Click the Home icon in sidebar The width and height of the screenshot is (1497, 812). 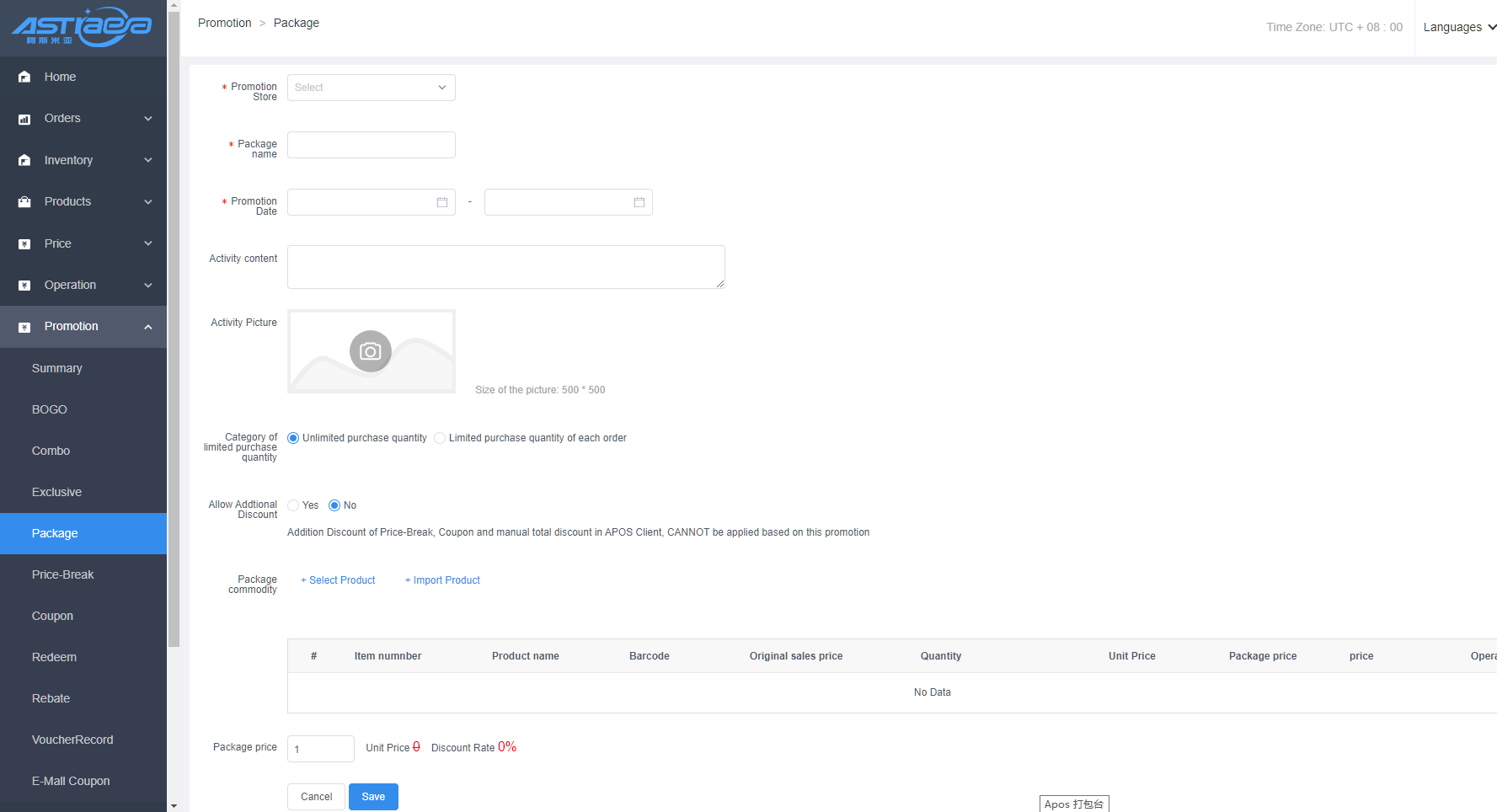24,77
